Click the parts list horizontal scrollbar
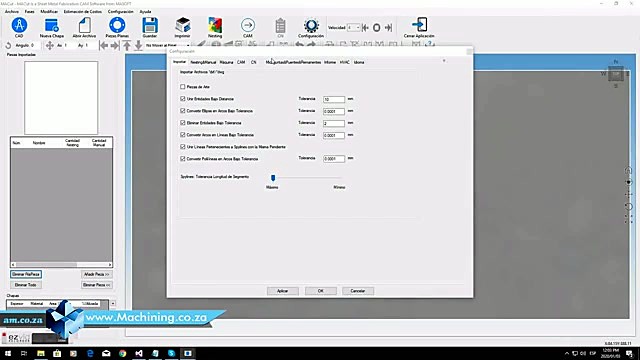 (x=61, y=264)
